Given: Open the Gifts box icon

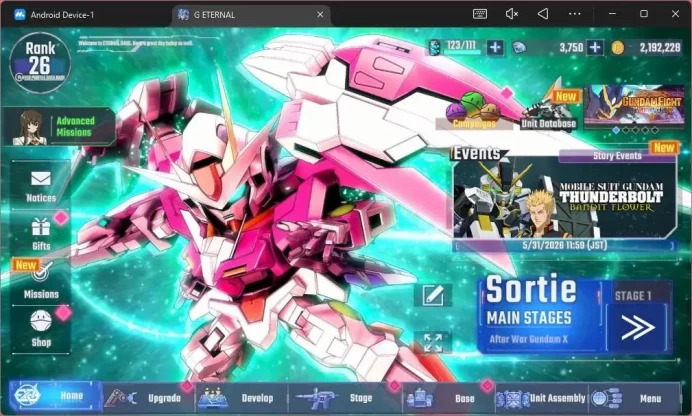Looking at the screenshot, I should [x=41, y=227].
